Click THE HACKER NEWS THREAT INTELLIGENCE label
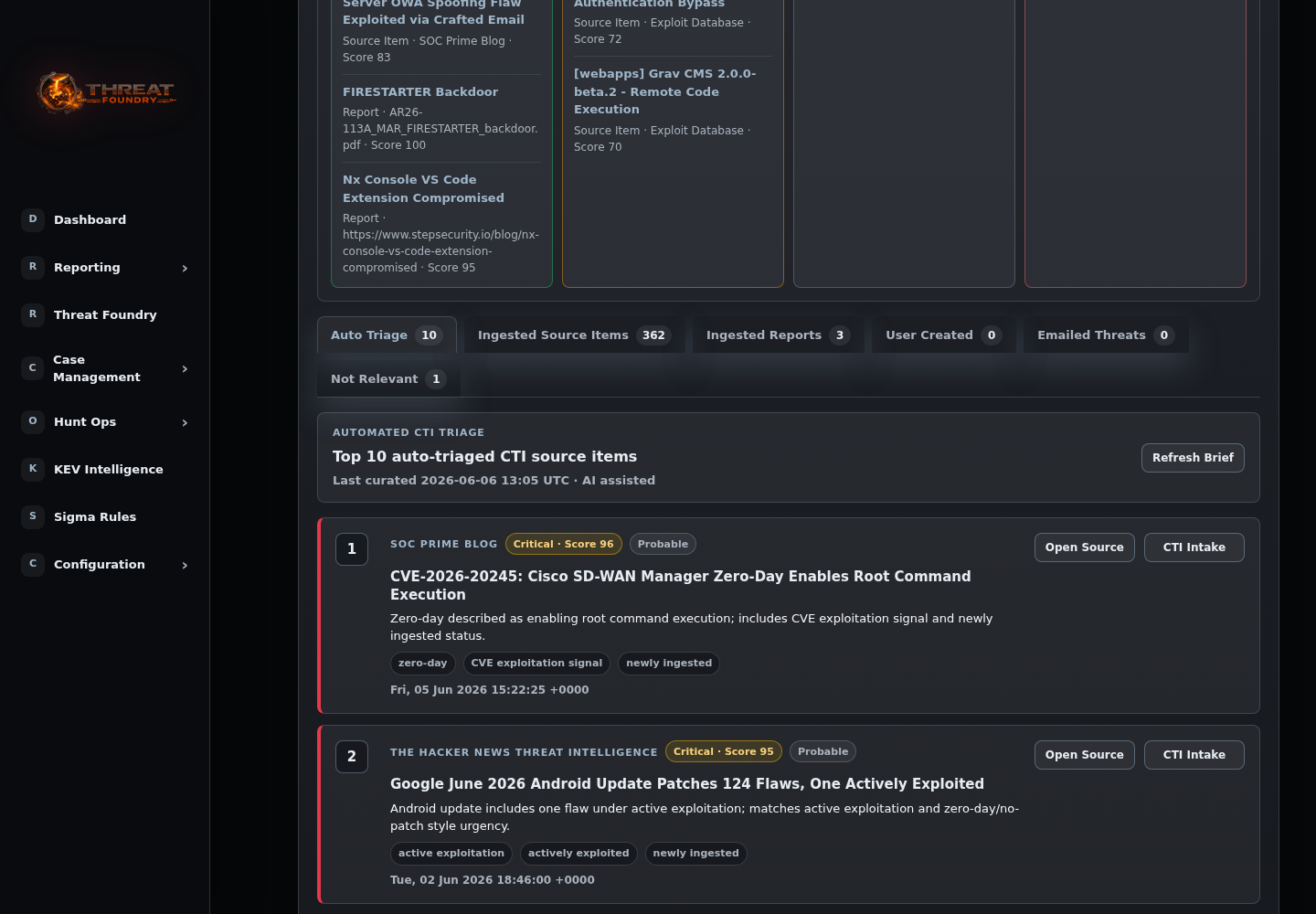 [x=524, y=752]
